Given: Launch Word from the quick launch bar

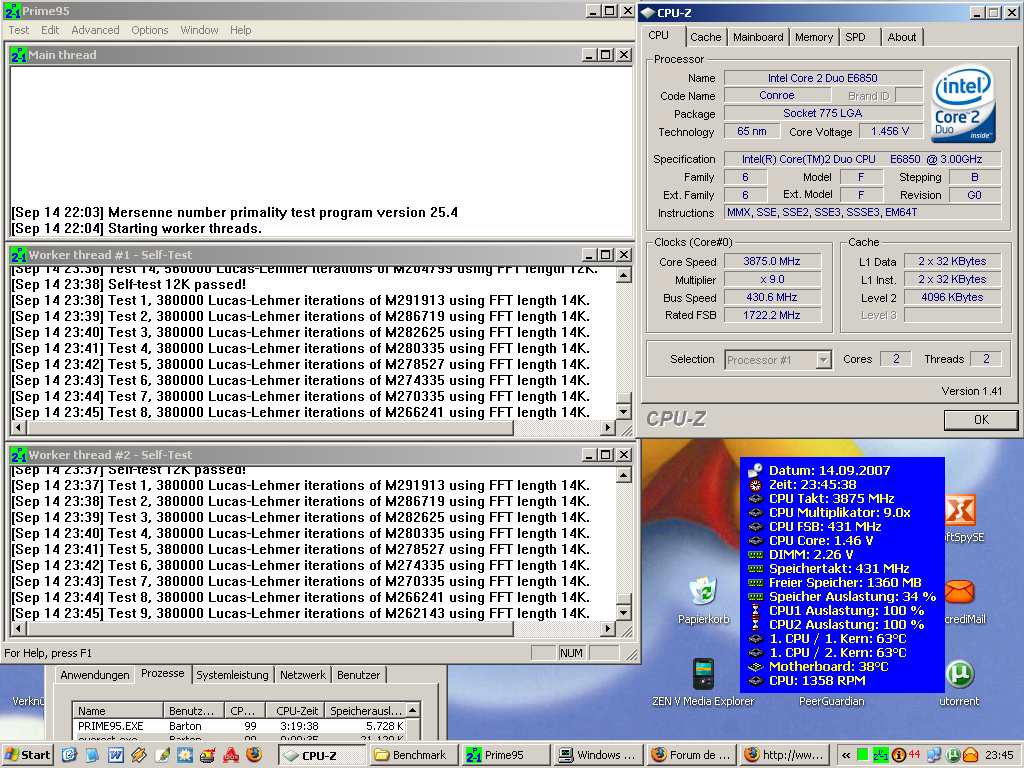Looking at the screenshot, I should [x=115, y=755].
